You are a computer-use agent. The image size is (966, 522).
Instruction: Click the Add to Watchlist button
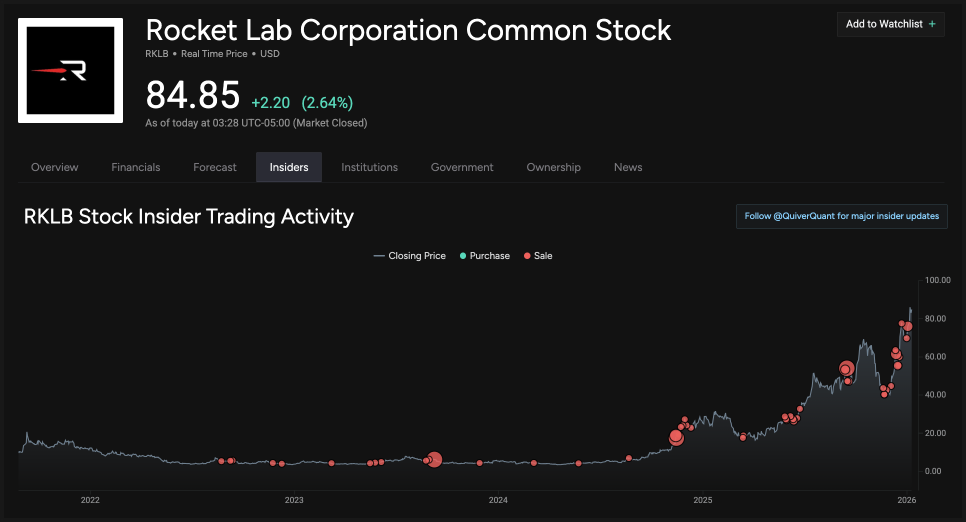click(890, 24)
